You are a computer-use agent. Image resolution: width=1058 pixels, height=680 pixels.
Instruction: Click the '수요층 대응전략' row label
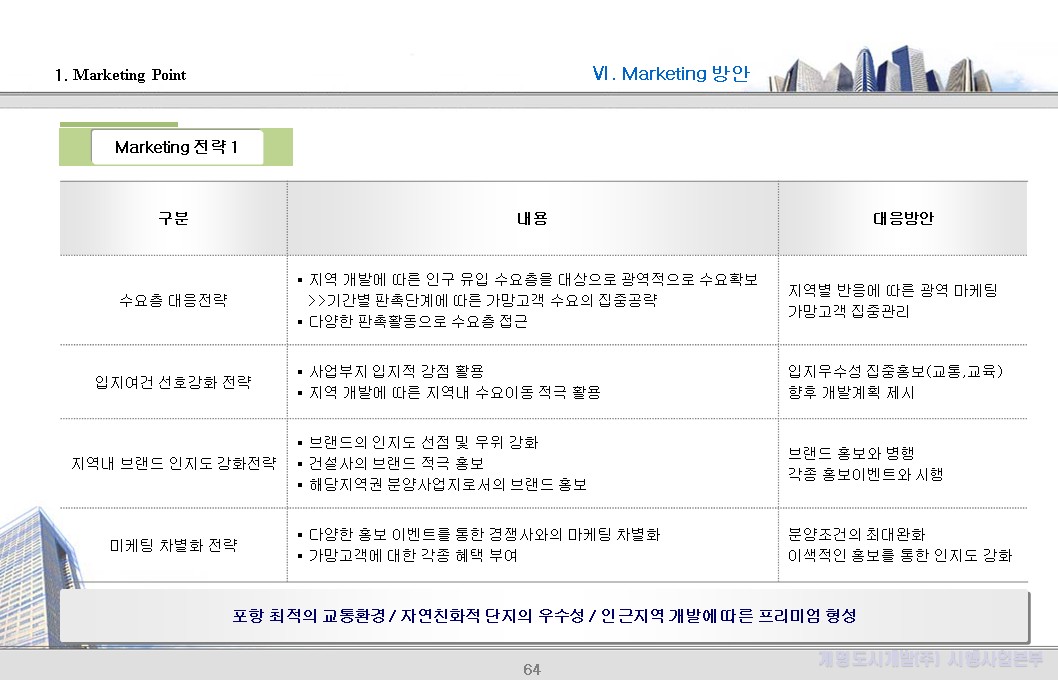173,302
